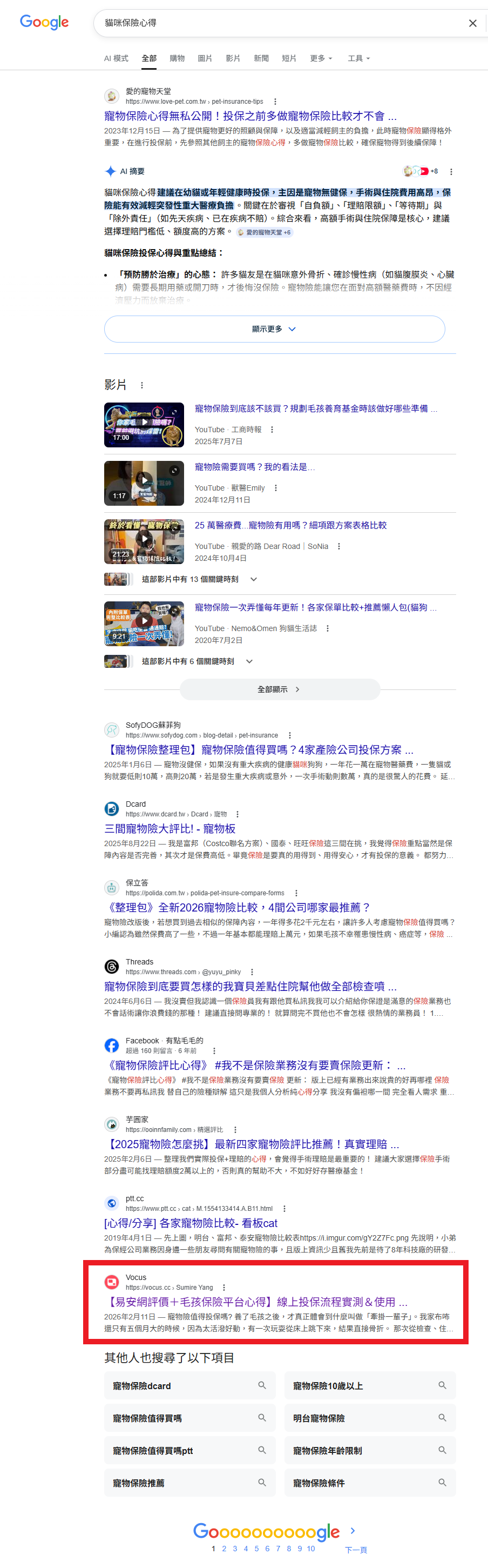
Task: Open the 工具 dropdown menu
Action: point(358,58)
